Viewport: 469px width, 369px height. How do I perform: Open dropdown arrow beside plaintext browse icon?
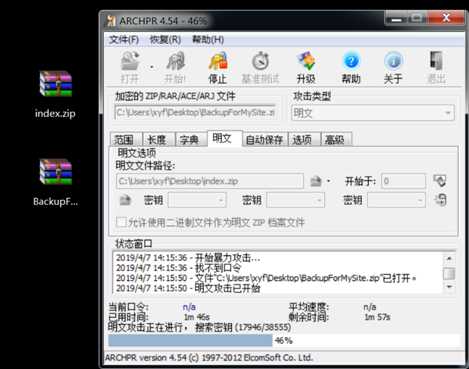click(329, 181)
